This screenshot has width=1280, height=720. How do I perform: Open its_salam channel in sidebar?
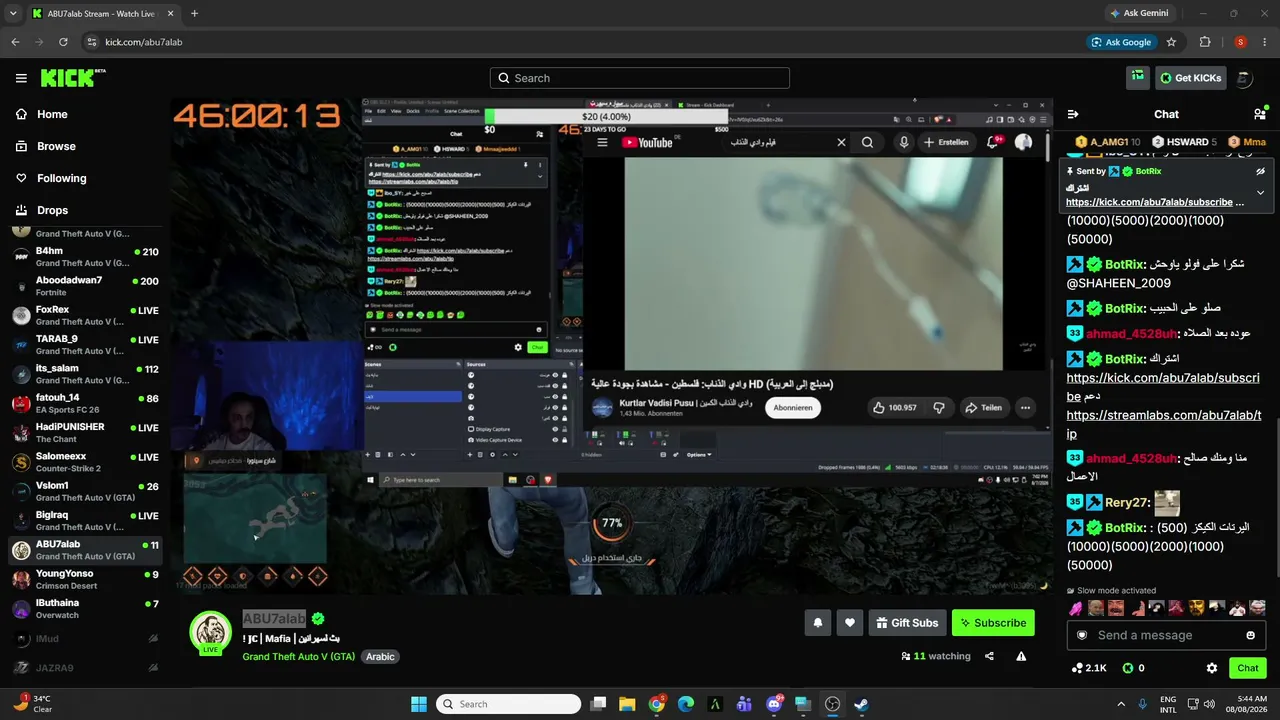point(84,374)
